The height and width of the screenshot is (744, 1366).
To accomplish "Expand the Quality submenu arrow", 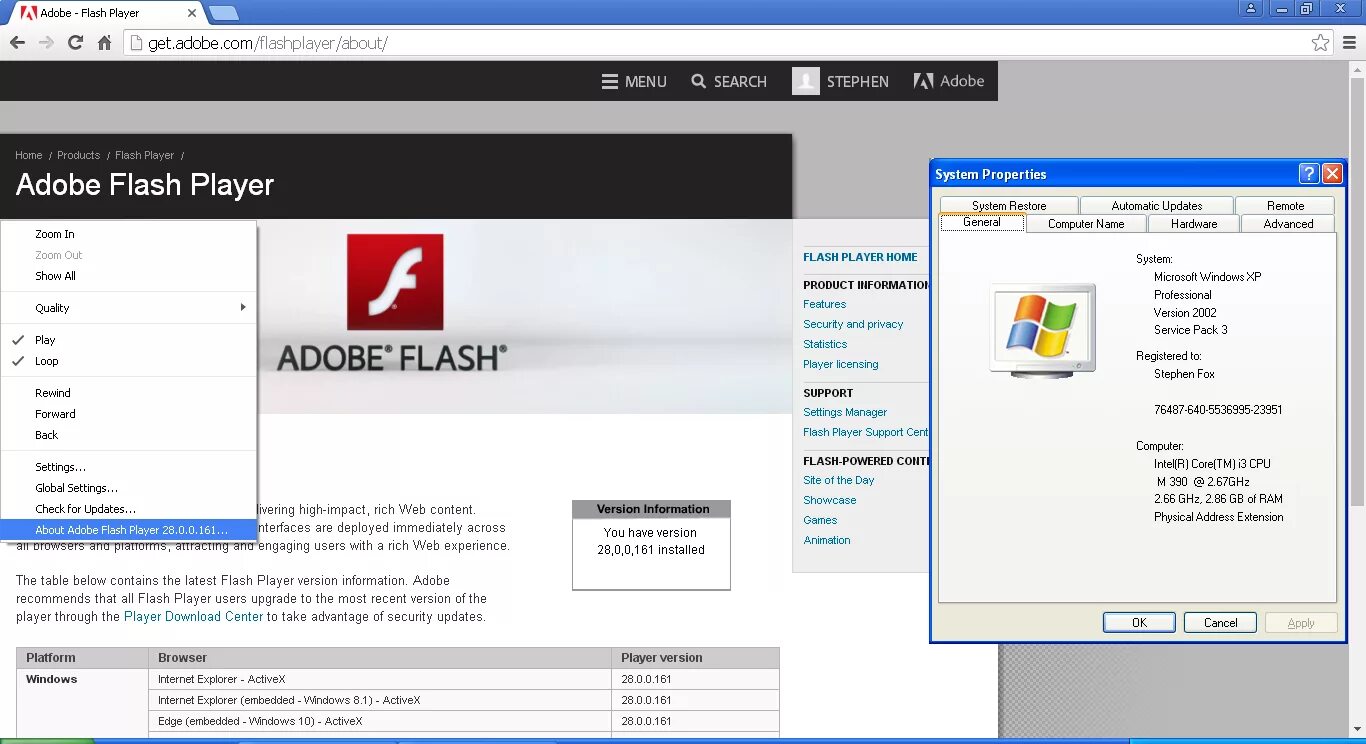I will [243, 307].
